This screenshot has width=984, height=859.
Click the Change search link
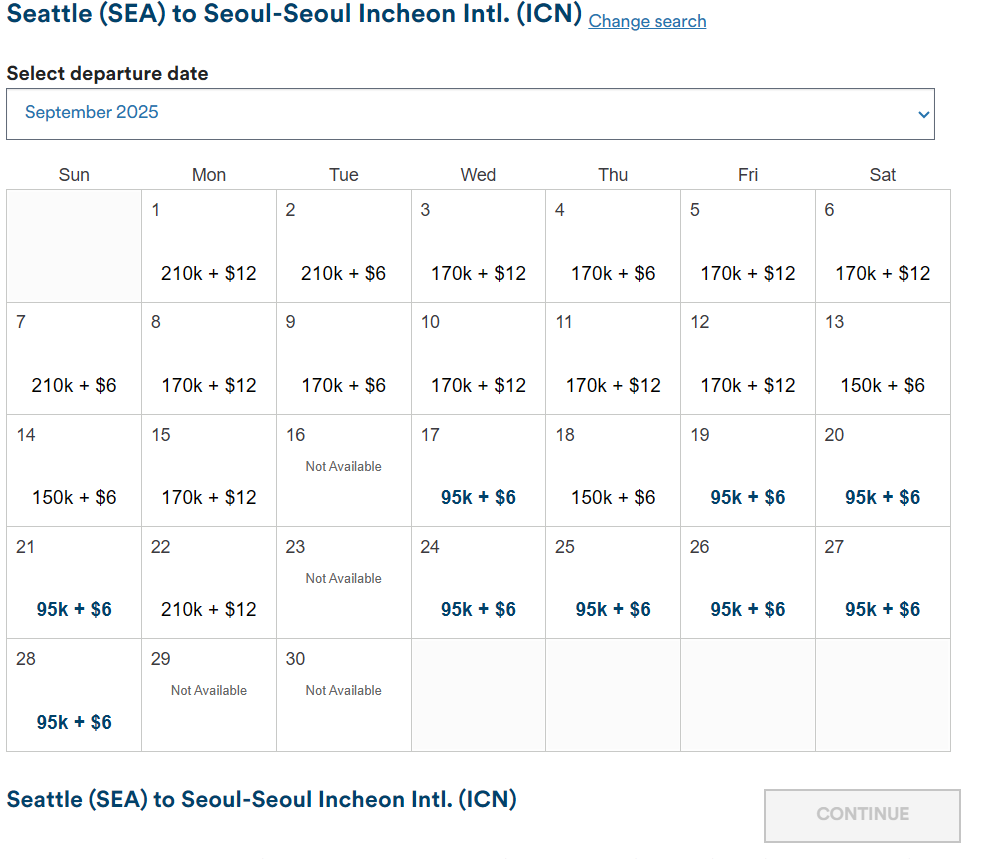[x=647, y=21]
